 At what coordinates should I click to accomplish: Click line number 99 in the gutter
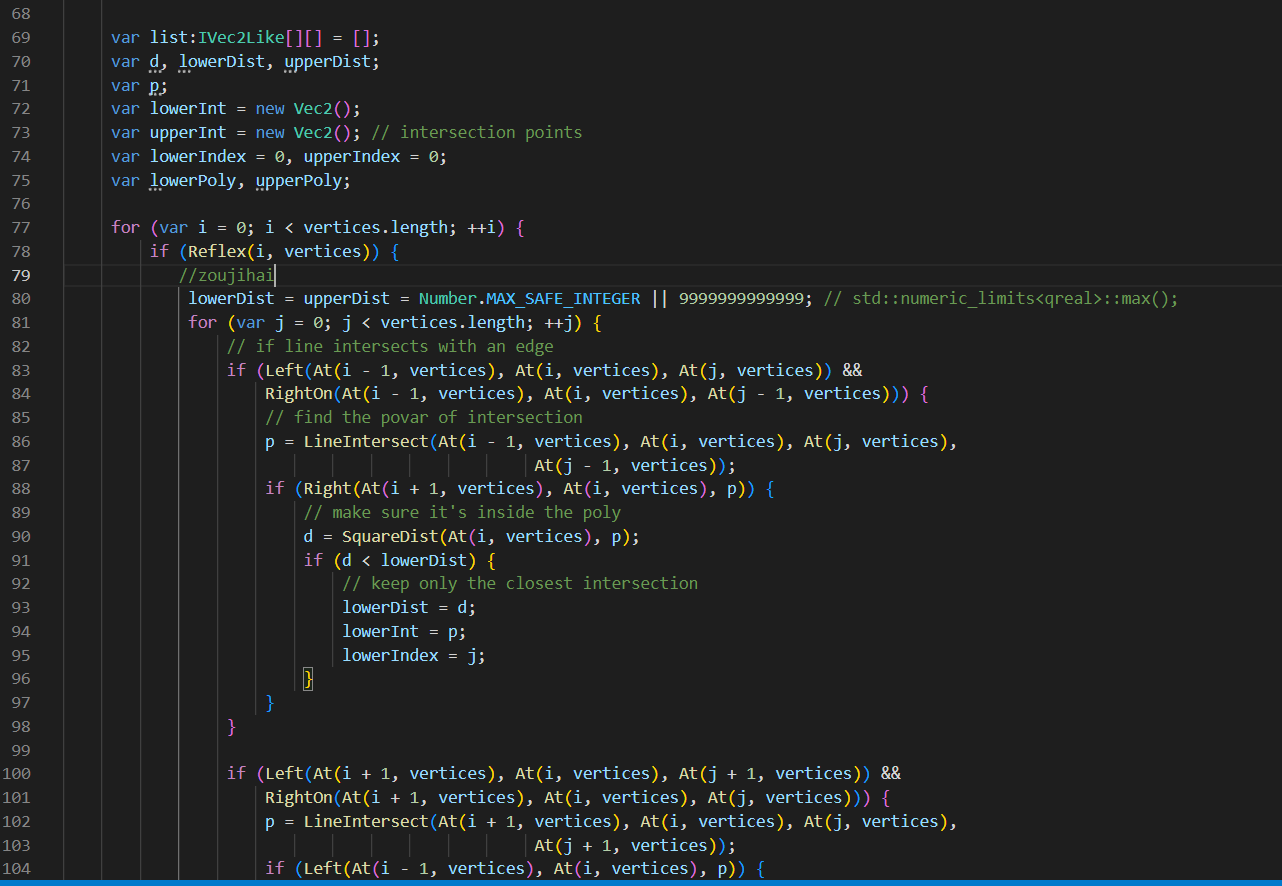point(21,751)
